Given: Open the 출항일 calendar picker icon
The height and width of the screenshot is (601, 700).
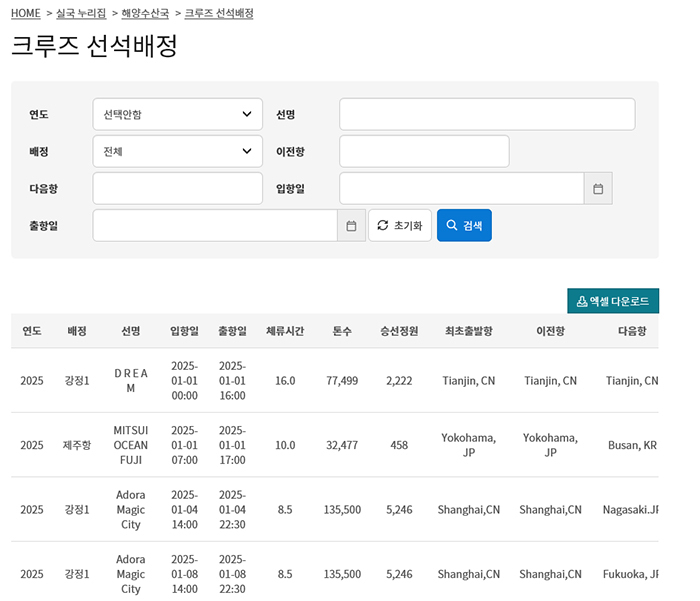Looking at the screenshot, I should coord(351,225).
